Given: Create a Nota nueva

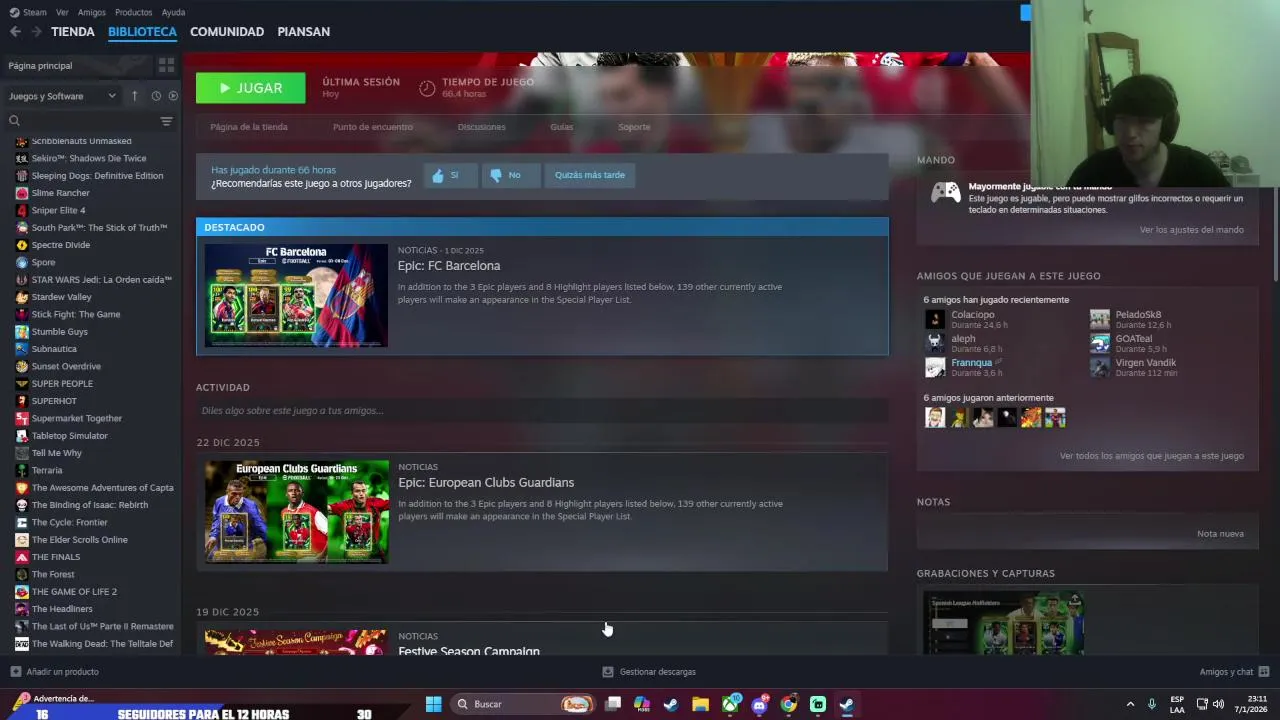Looking at the screenshot, I should [x=1220, y=534].
